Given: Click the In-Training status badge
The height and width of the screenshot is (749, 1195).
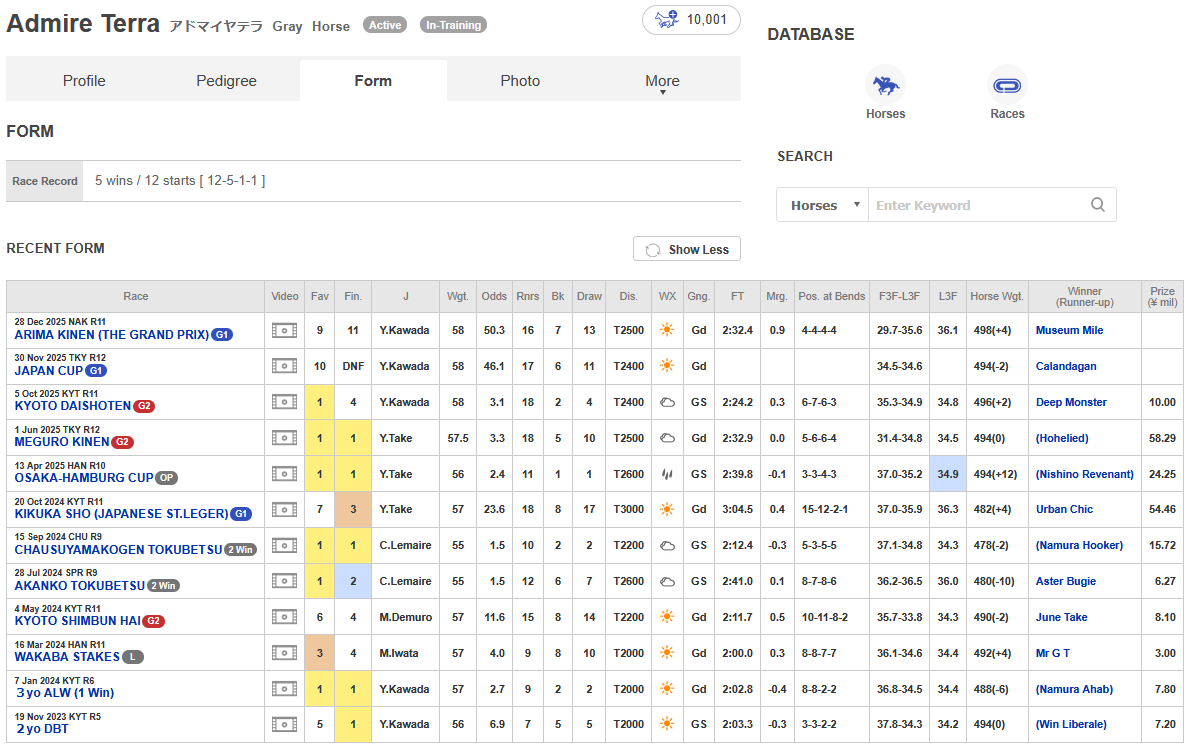Looking at the screenshot, I should coord(453,25).
